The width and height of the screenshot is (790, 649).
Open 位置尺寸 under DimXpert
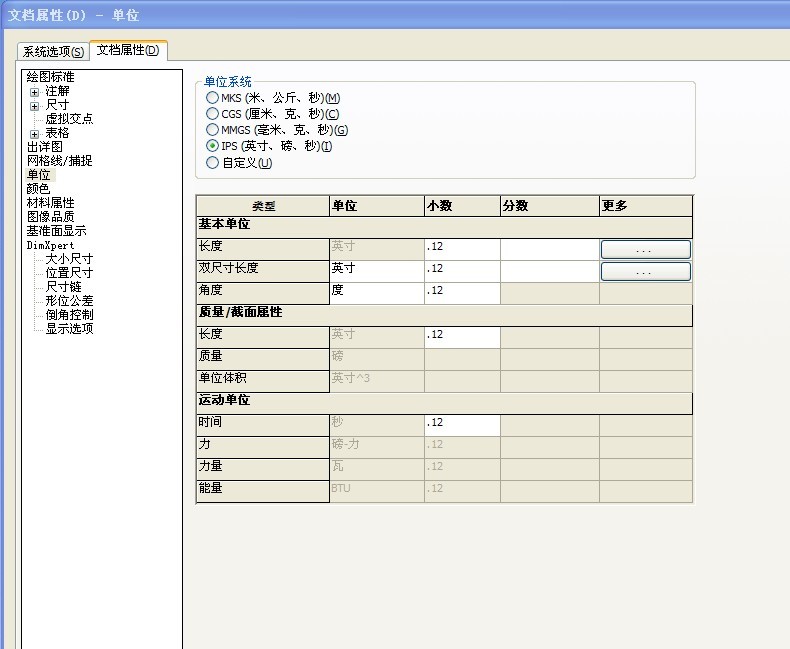click(x=69, y=273)
